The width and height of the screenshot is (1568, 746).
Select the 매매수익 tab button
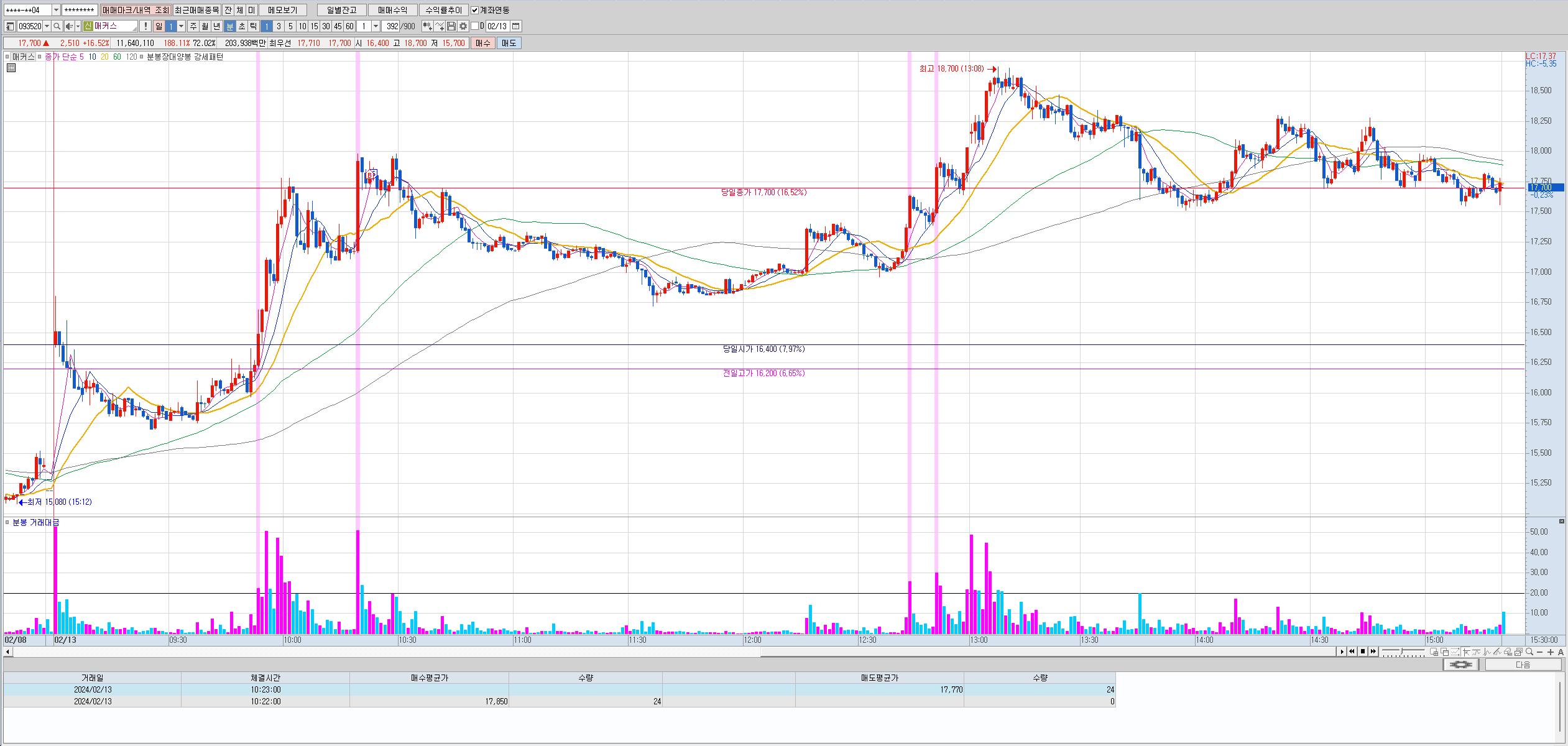[x=392, y=10]
